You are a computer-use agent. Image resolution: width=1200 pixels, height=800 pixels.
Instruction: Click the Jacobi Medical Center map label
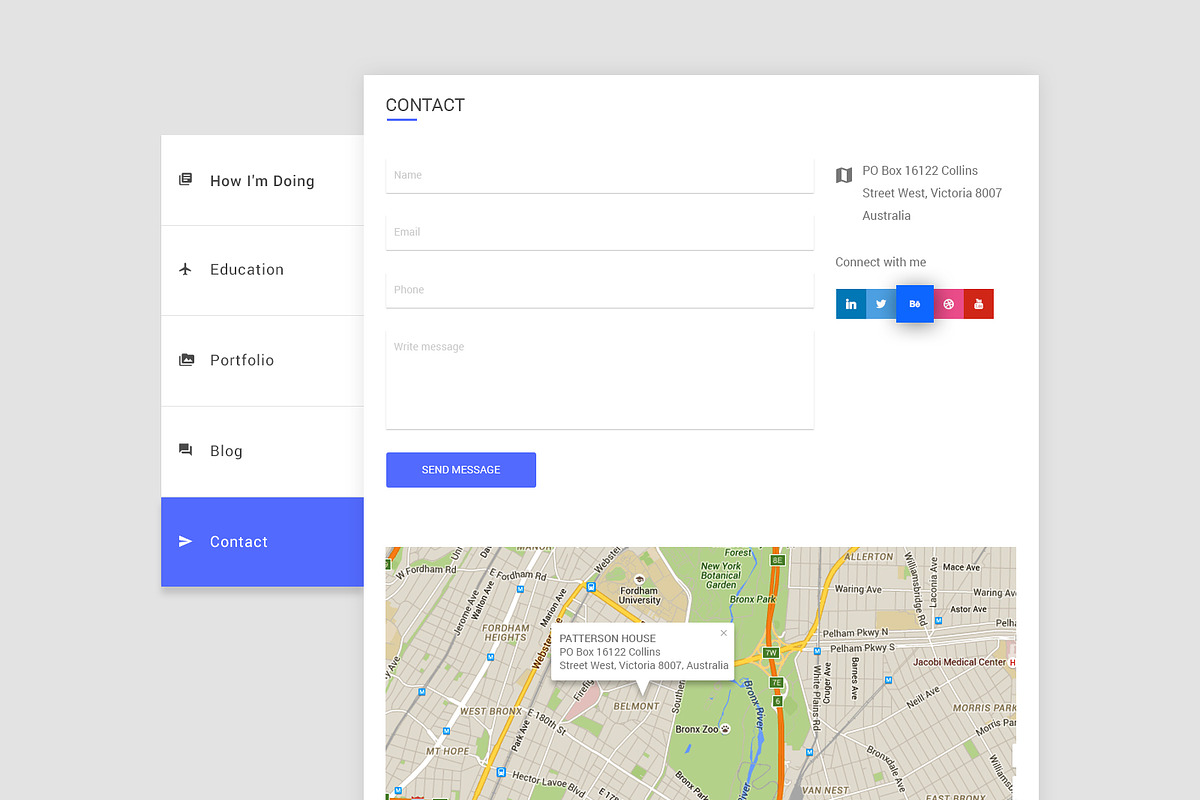click(959, 662)
